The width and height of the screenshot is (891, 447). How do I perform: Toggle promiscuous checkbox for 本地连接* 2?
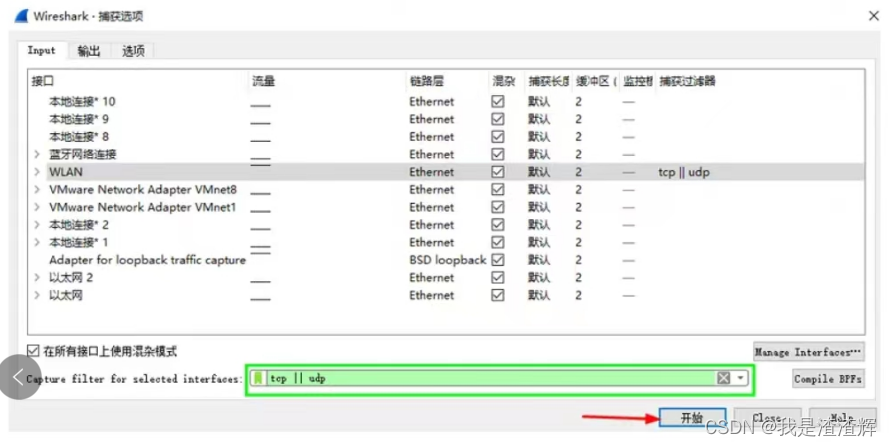[498, 225]
